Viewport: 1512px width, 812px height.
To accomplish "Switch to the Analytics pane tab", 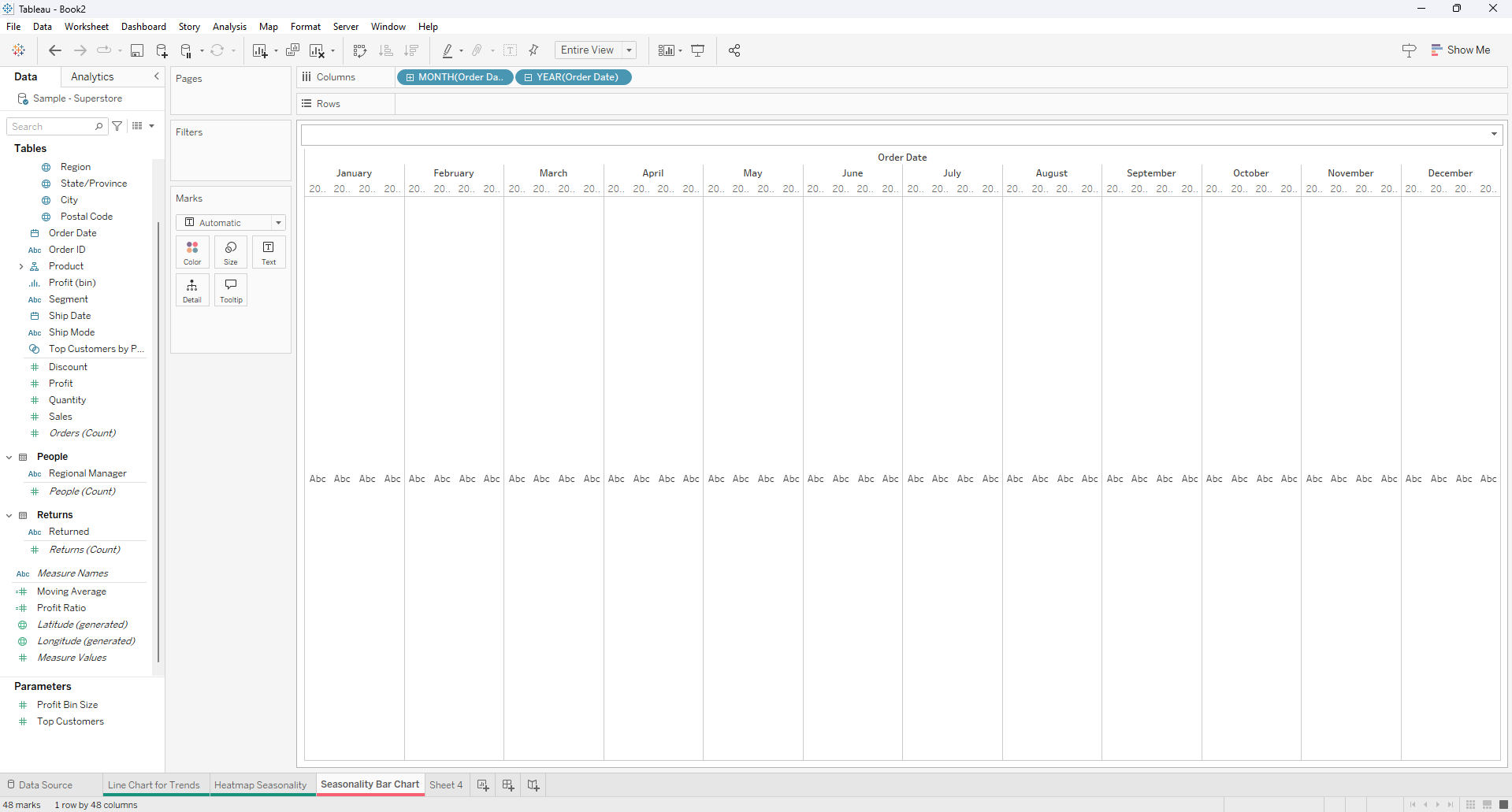I will pyautogui.click(x=92, y=76).
